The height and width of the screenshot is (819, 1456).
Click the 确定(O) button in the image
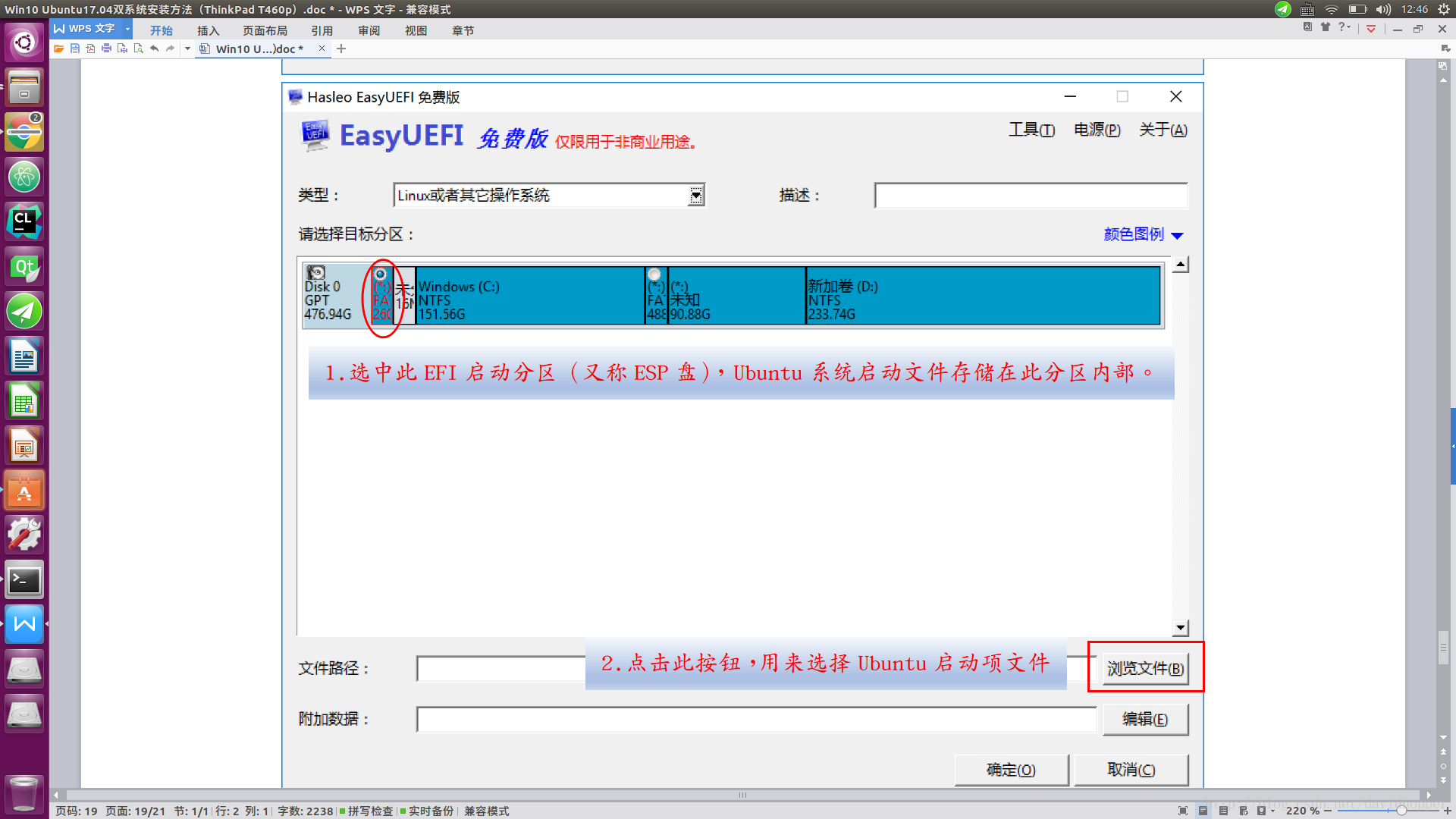[x=1011, y=770]
